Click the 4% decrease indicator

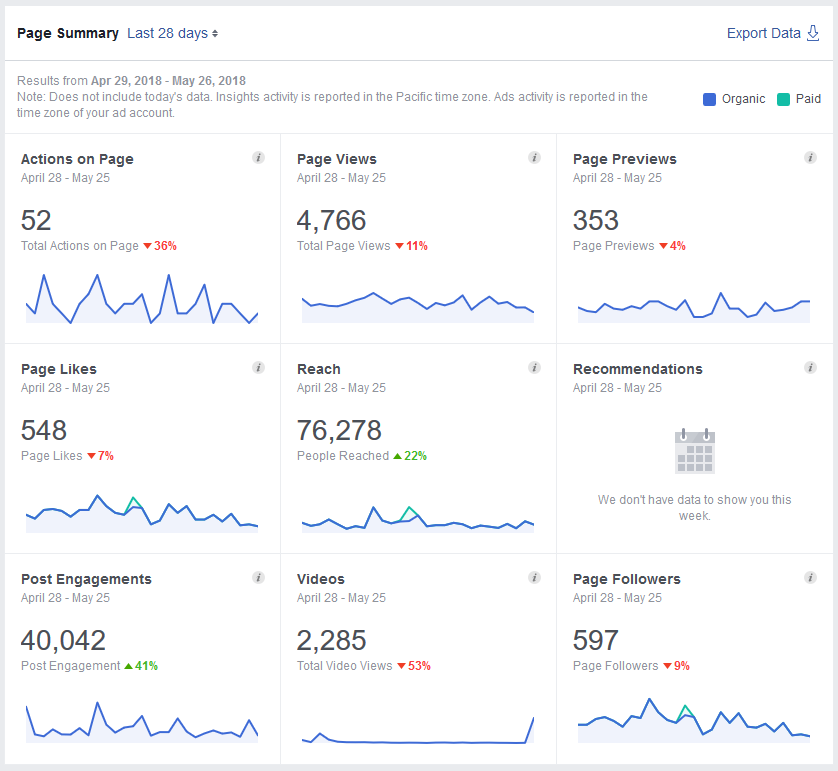pyautogui.click(x=672, y=246)
